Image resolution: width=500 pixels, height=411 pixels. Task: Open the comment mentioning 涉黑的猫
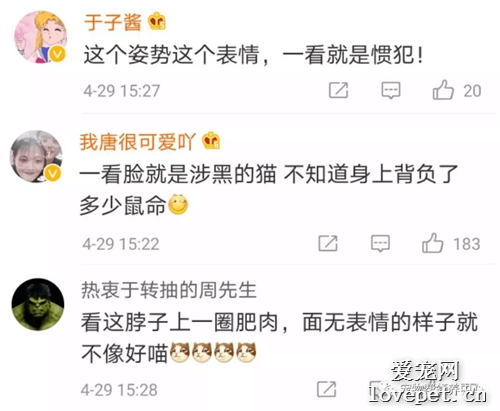[269, 190]
